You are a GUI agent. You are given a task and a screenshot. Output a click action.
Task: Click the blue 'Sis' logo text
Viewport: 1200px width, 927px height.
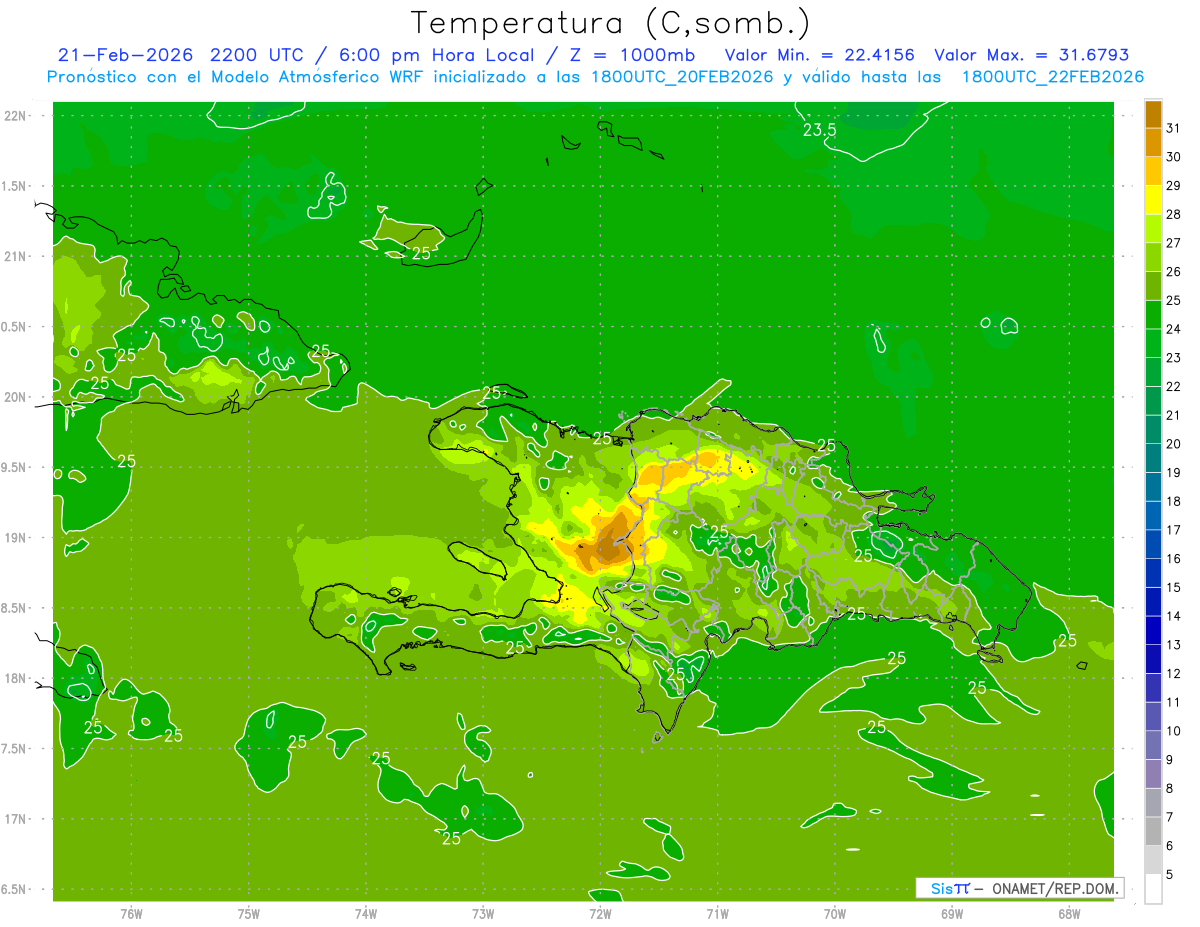pyautogui.click(x=941, y=888)
